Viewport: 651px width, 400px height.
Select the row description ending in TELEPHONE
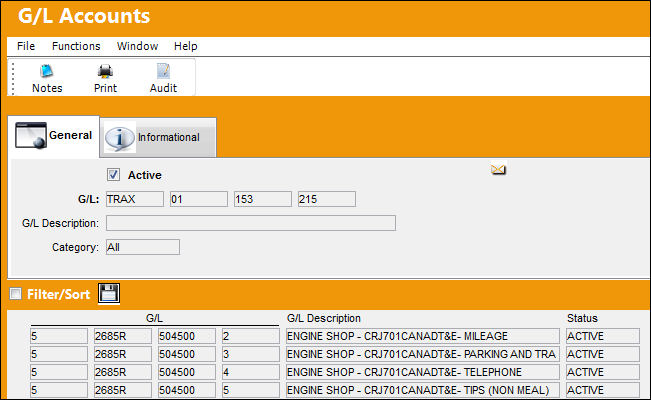click(x=423, y=372)
